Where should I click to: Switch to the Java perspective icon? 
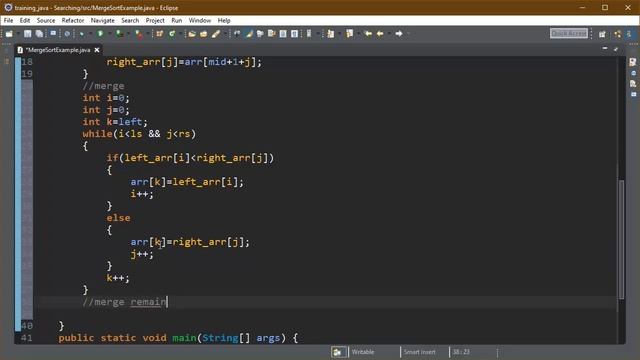pos(629,34)
